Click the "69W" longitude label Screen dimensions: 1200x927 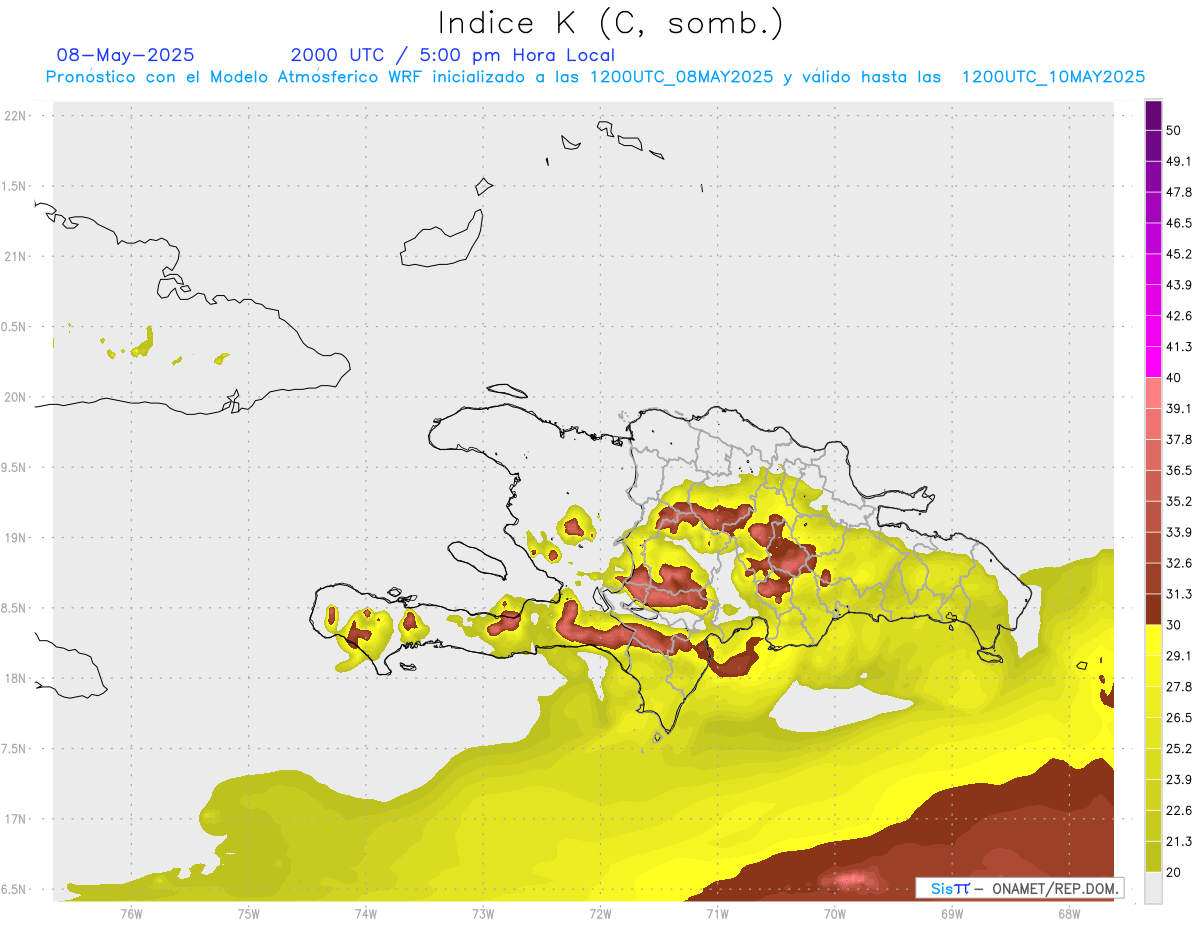(x=951, y=913)
